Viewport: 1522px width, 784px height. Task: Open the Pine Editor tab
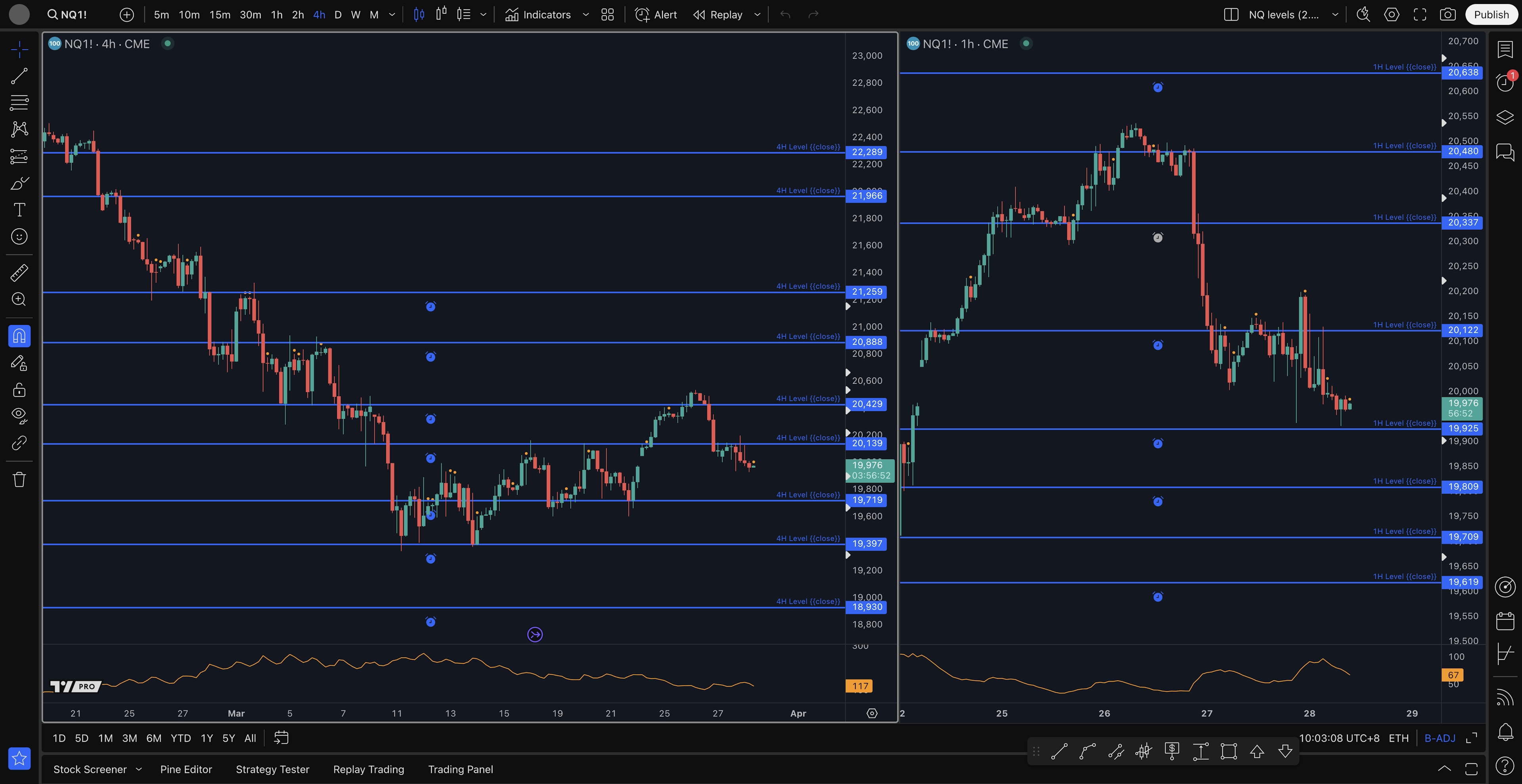[x=185, y=769]
